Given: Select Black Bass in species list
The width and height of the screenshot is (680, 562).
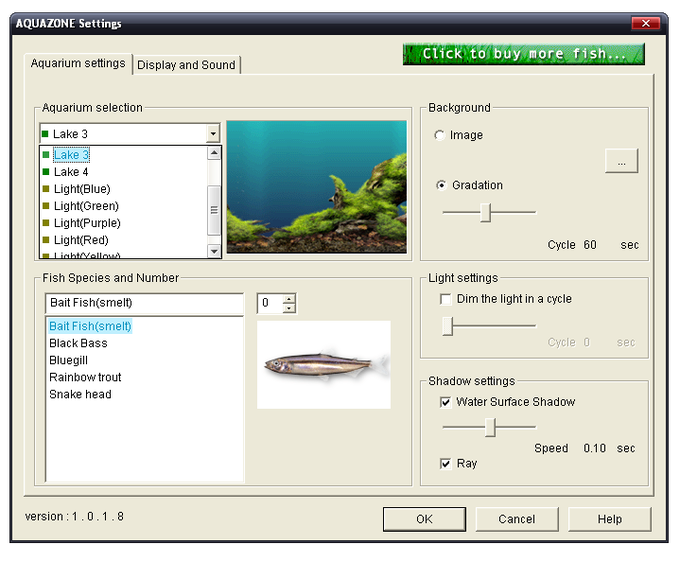Looking at the screenshot, I should point(78,343).
